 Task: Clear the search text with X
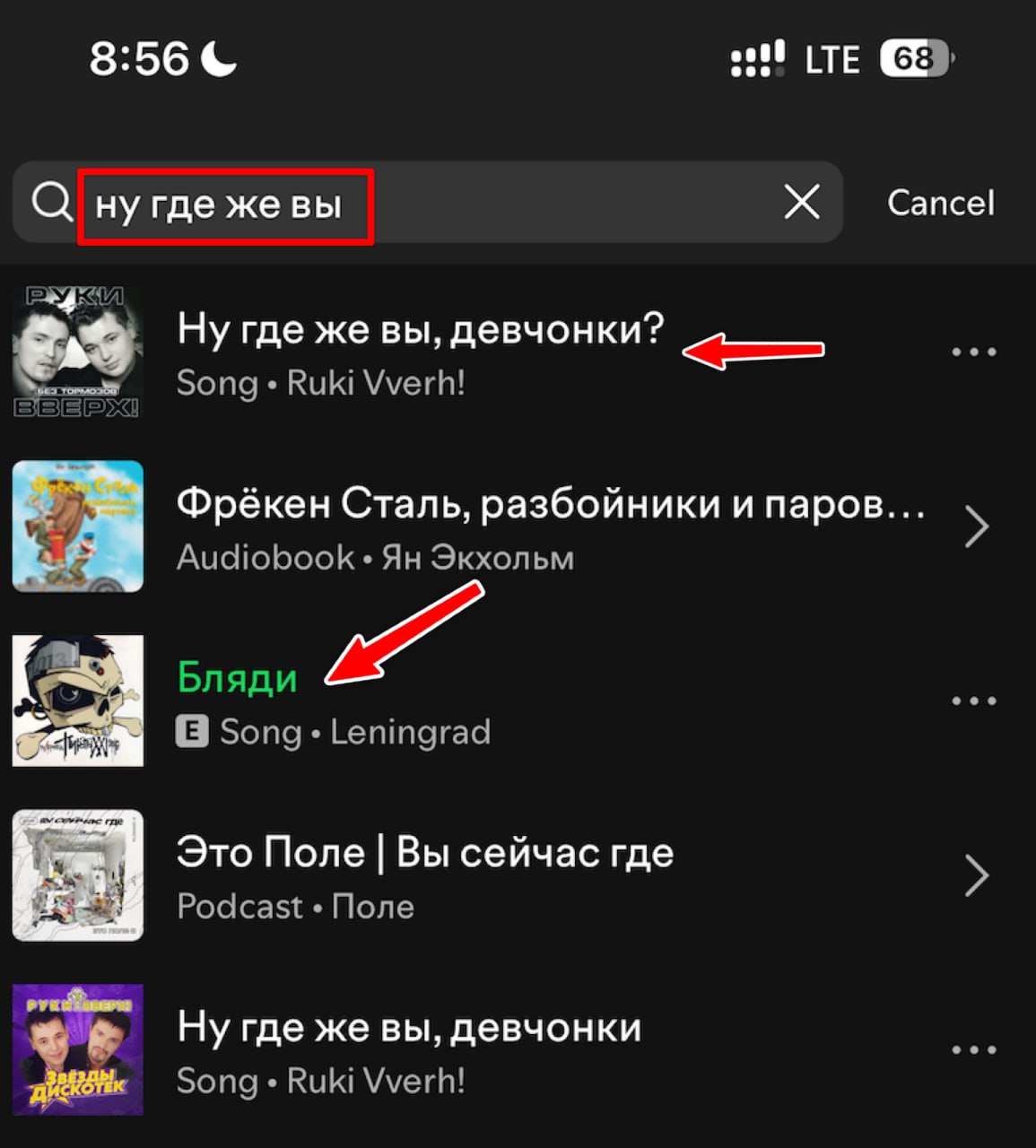point(801,202)
